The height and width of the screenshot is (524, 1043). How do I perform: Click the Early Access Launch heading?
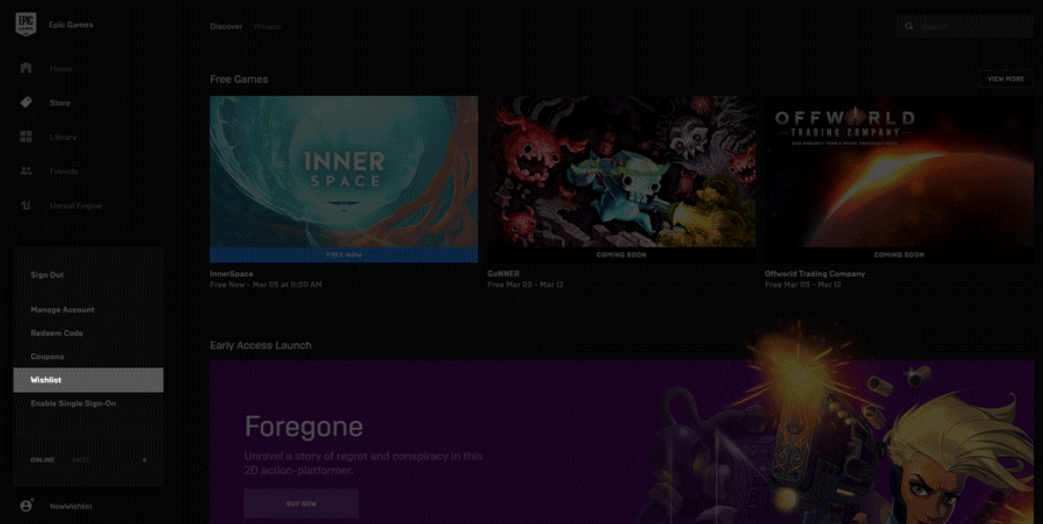[261, 346]
